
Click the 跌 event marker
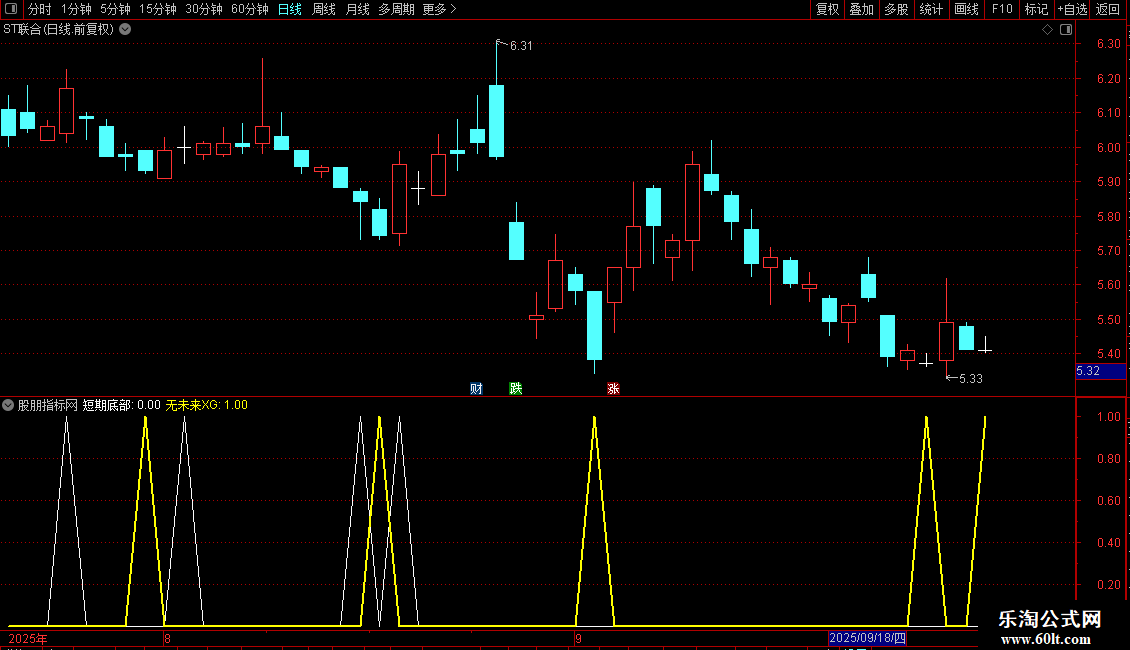tap(516, 388)
